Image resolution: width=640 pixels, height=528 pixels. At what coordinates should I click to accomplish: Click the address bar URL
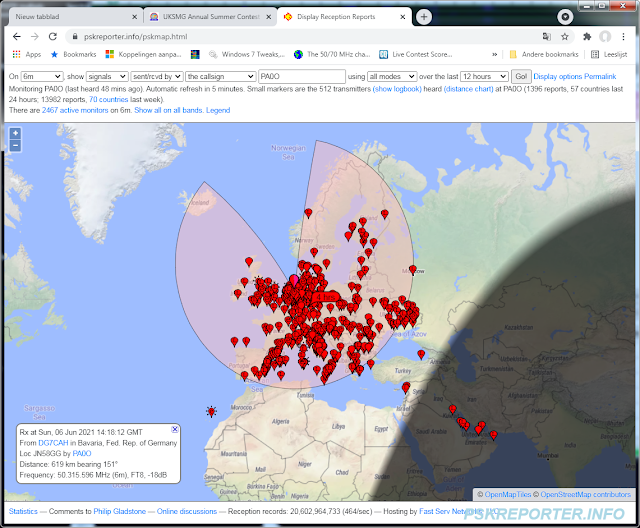(136, 36)
